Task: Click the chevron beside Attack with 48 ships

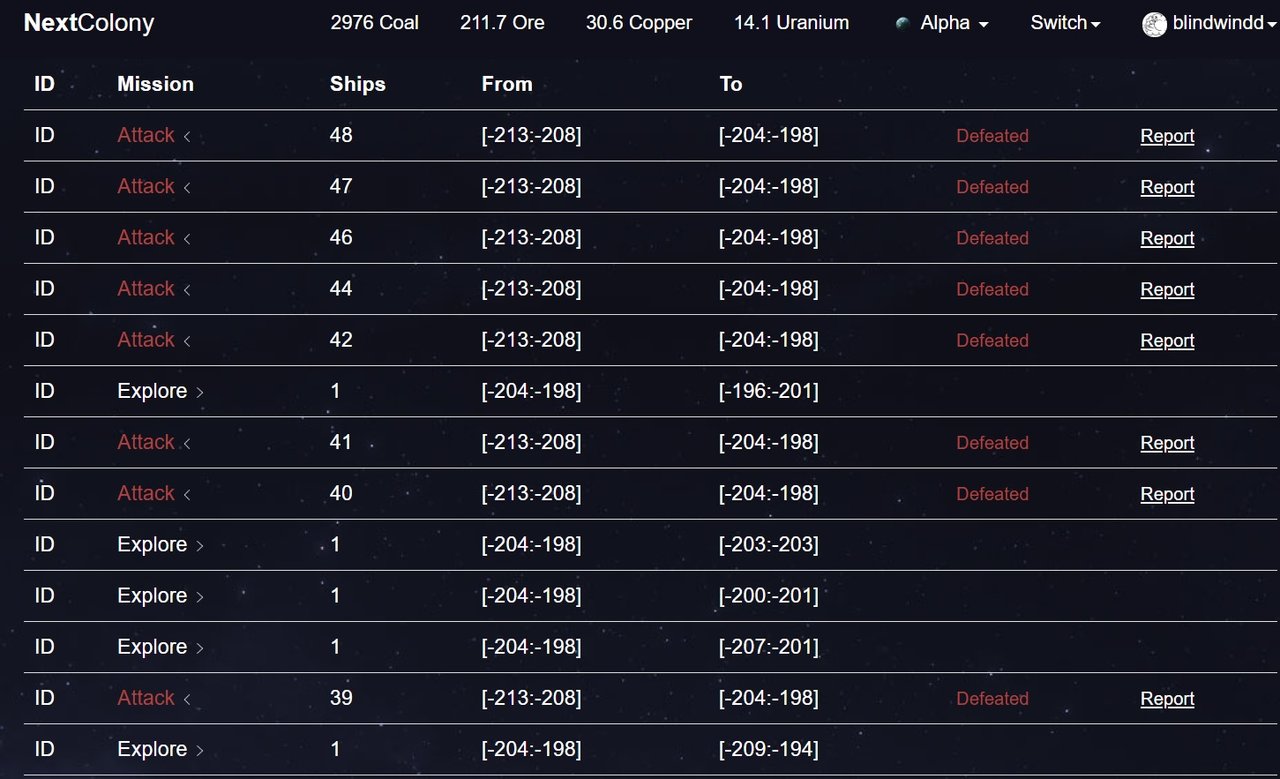Action: pos(187,136)
